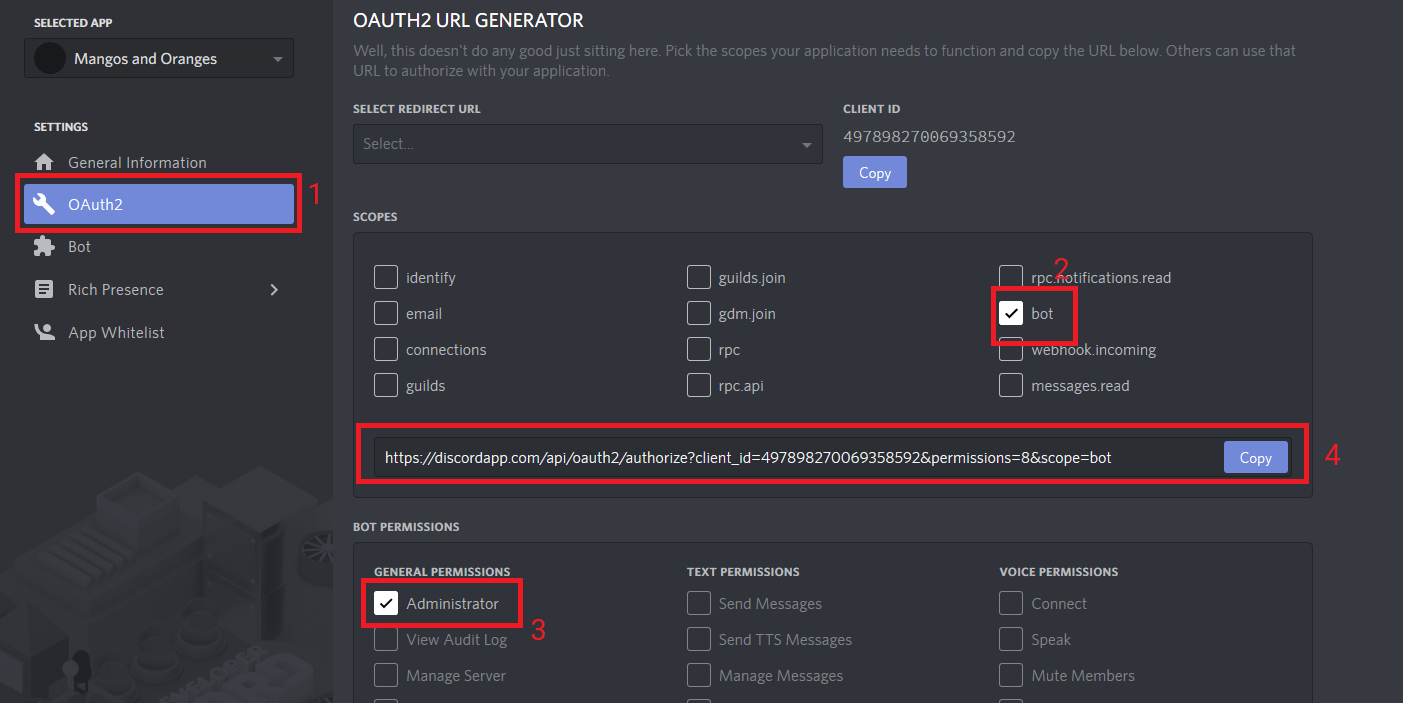Check the Speak voice permission
1403x703 pixels.
point(1011,639)
